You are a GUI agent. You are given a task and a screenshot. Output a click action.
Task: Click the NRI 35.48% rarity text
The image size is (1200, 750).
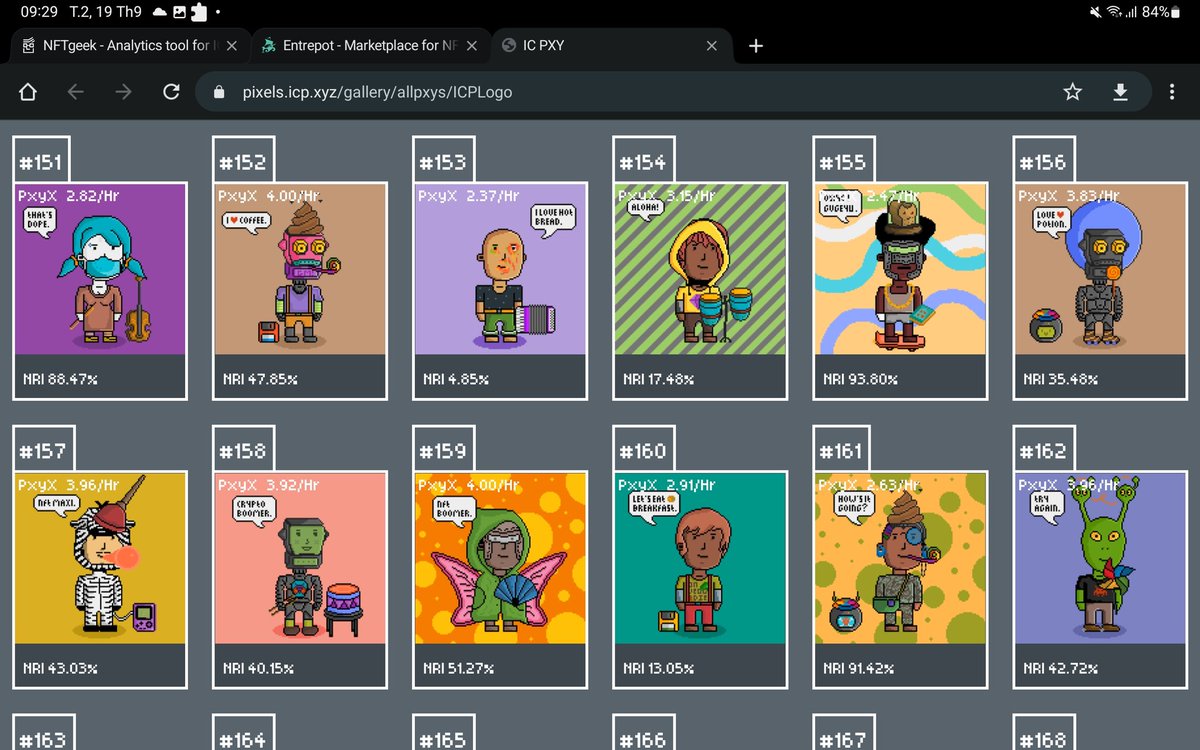point(1060,380)
